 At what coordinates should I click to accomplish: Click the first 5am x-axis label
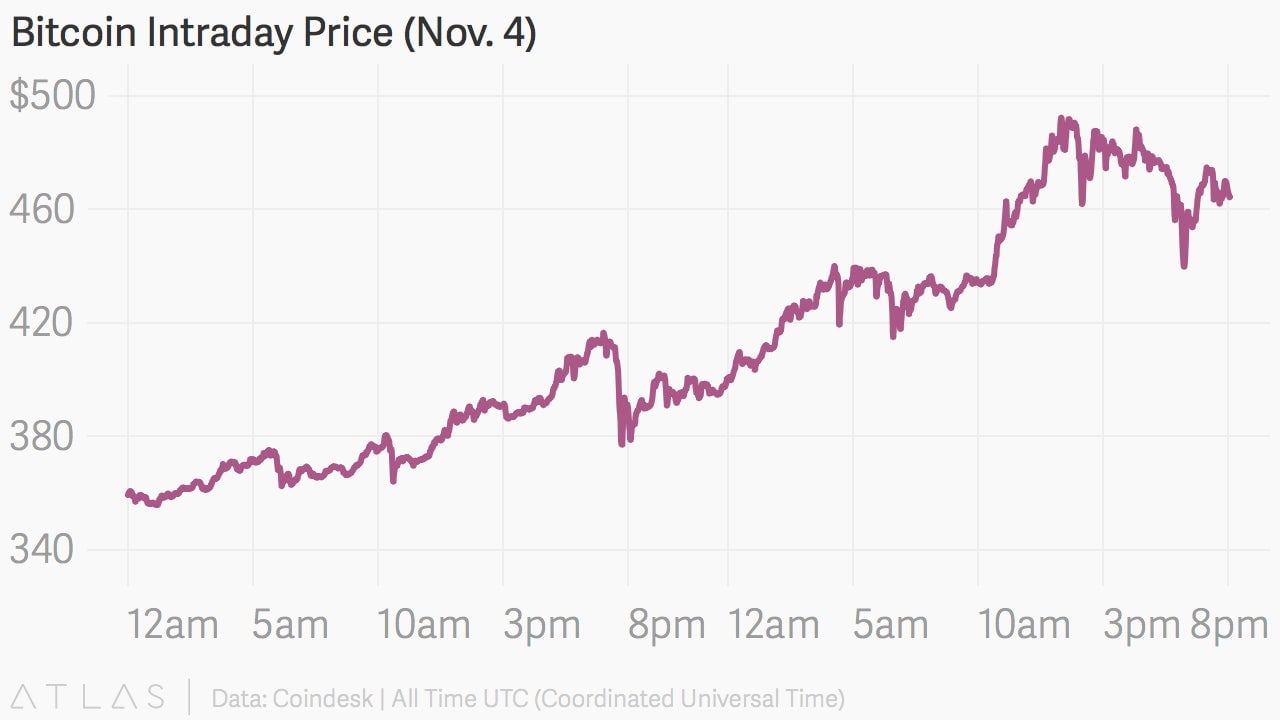pyautogui.click(x=290, y=625)
